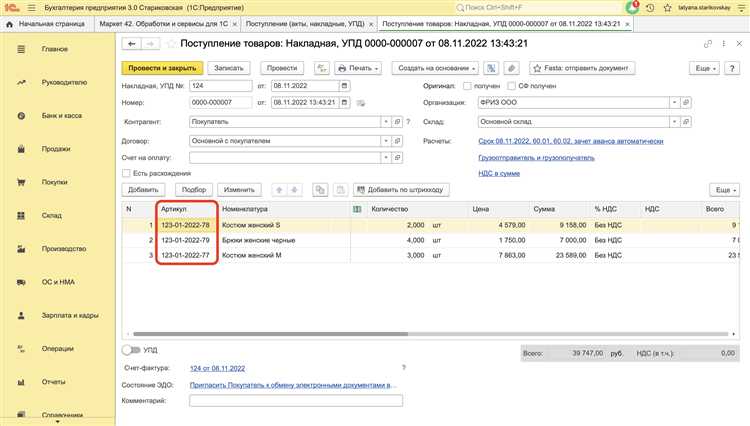
Task: Open the Создать на основании dropdown
Action: [435, 68]
